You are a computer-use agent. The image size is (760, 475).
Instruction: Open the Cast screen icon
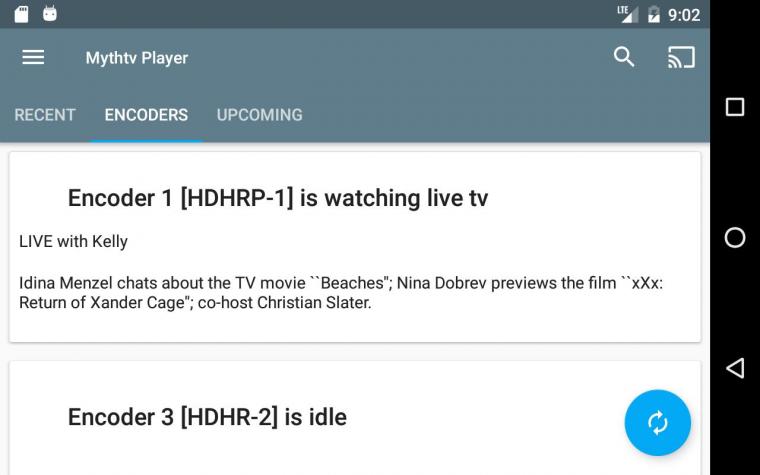click(x=681, y=57)
